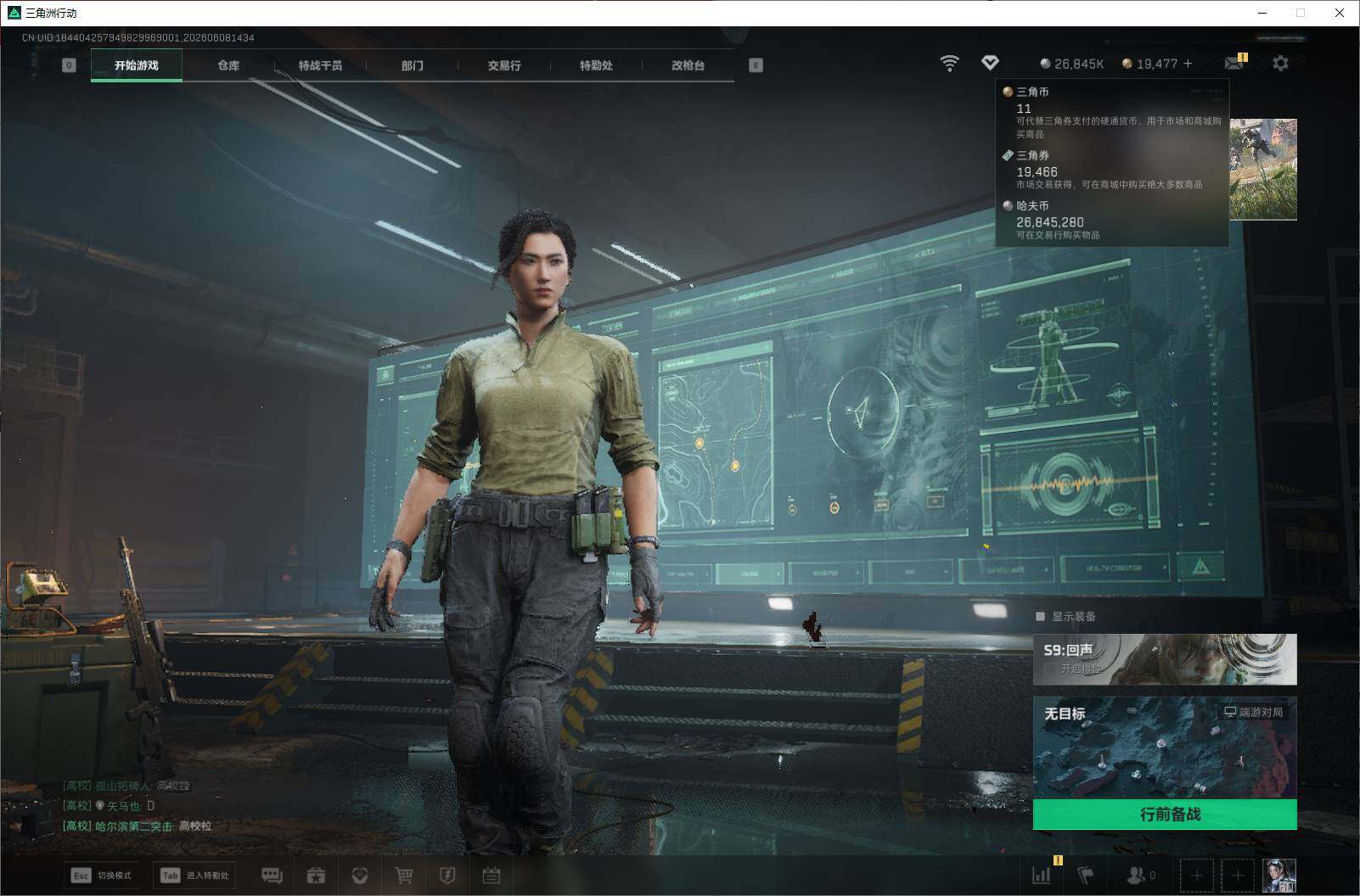Viewport: 1360px width, 896px height.
Task: Switch to the 特勤处 tab
Action: [596, 65]
